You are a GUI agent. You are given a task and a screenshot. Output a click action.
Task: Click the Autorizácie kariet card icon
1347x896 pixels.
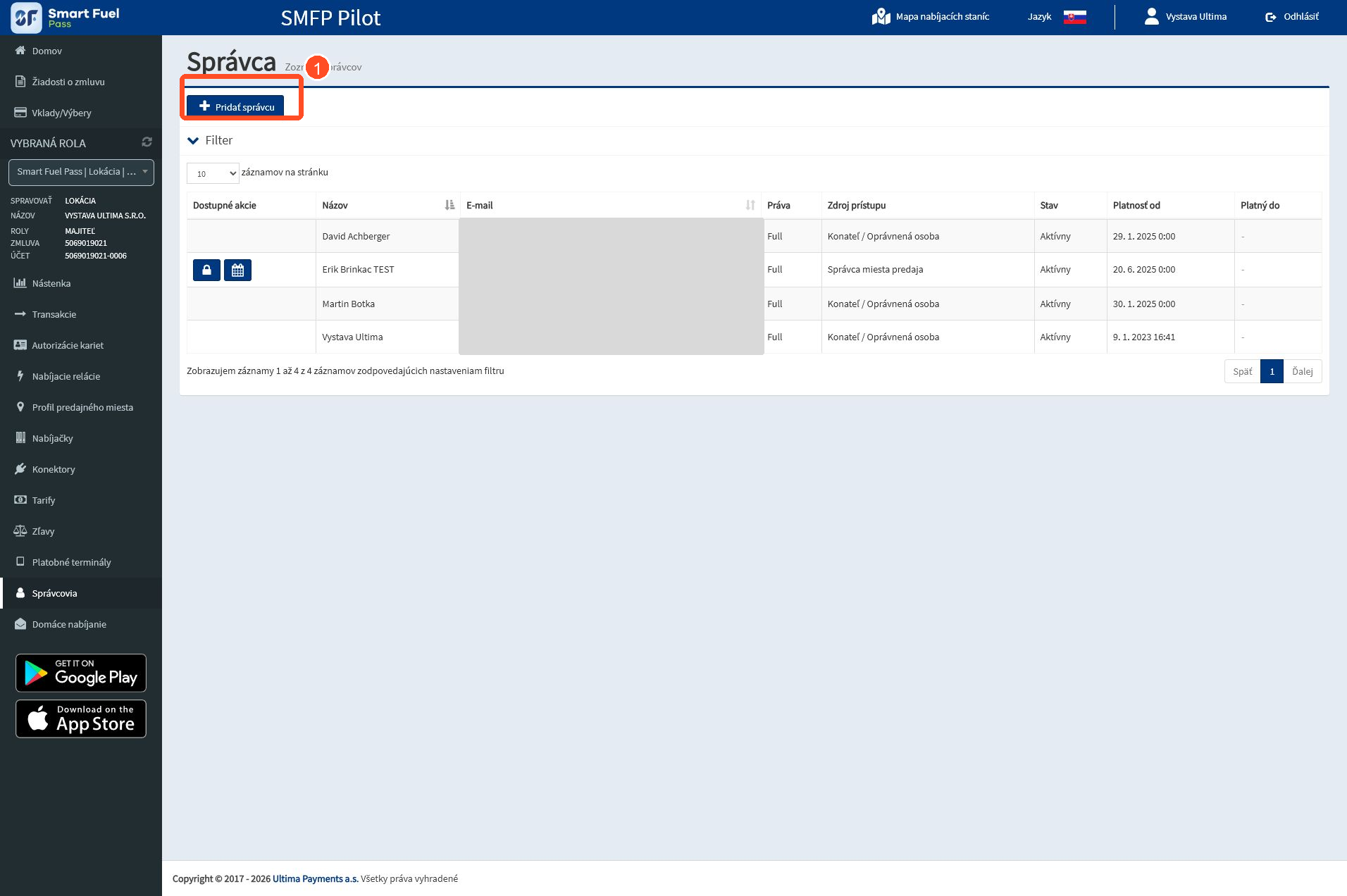20,345
